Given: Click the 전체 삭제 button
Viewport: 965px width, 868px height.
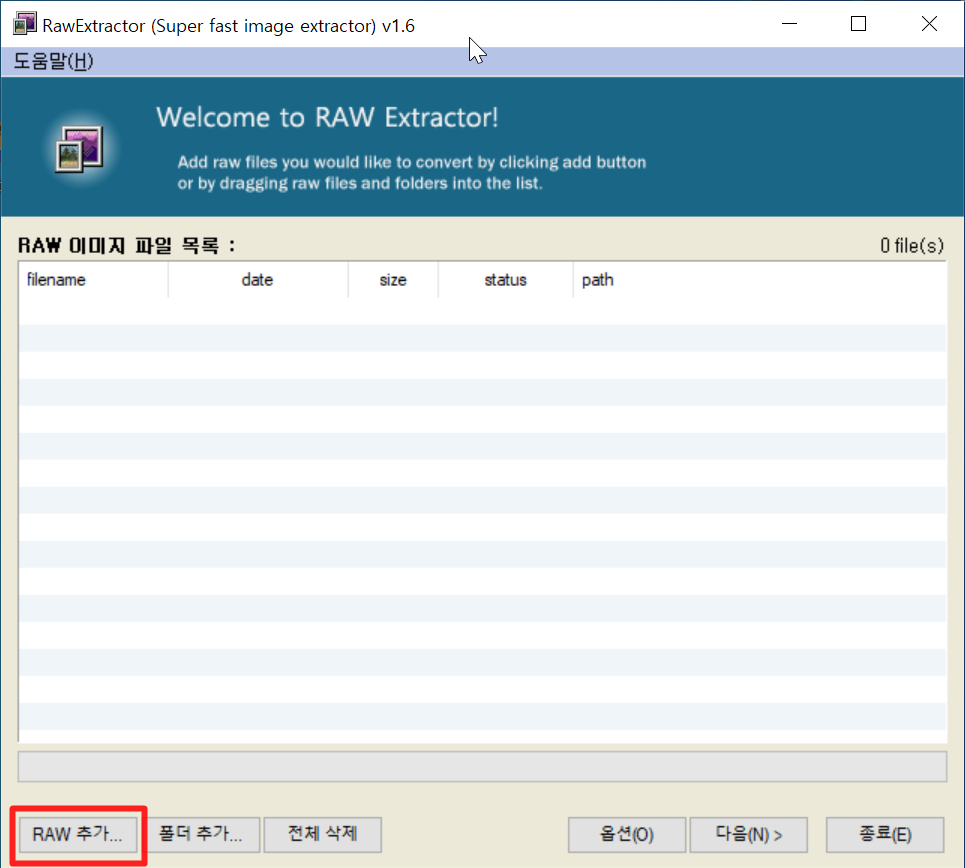Looking at the screenshot, I should 322,834.
